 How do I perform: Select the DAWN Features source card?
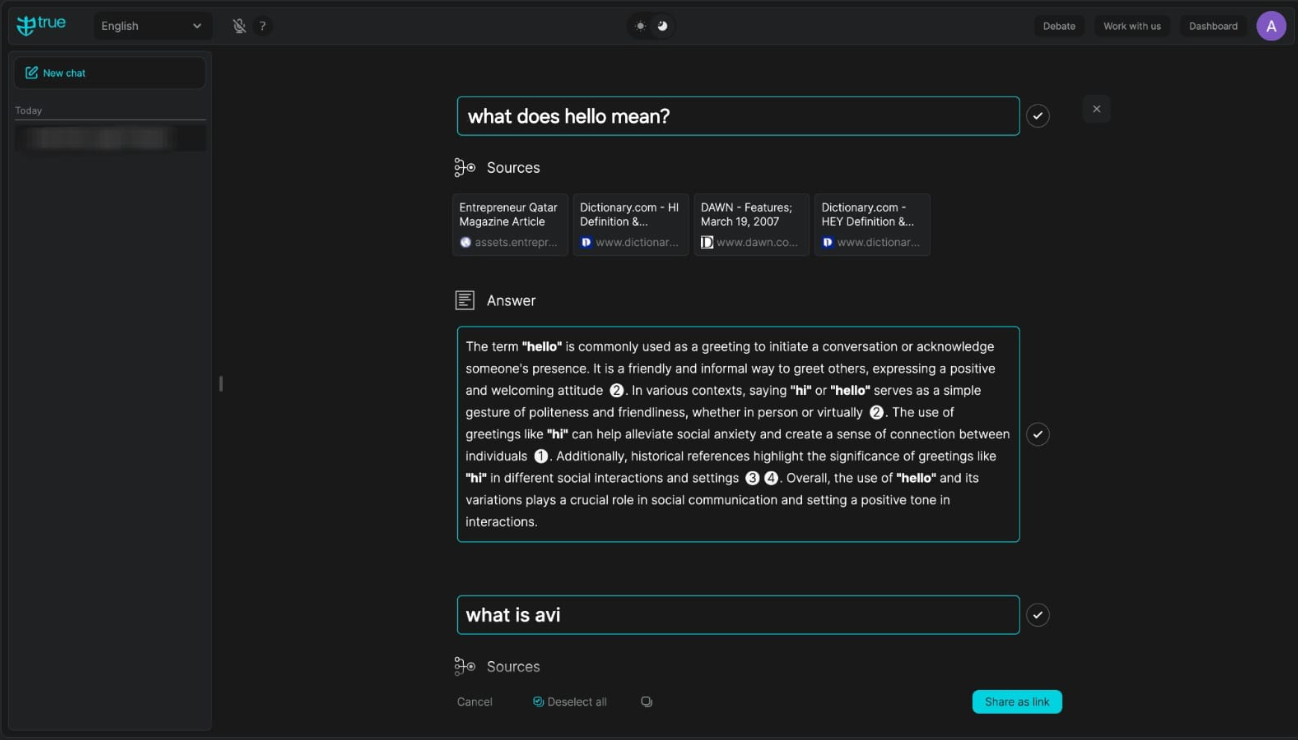pyautogui.click(x=751, y=224)
